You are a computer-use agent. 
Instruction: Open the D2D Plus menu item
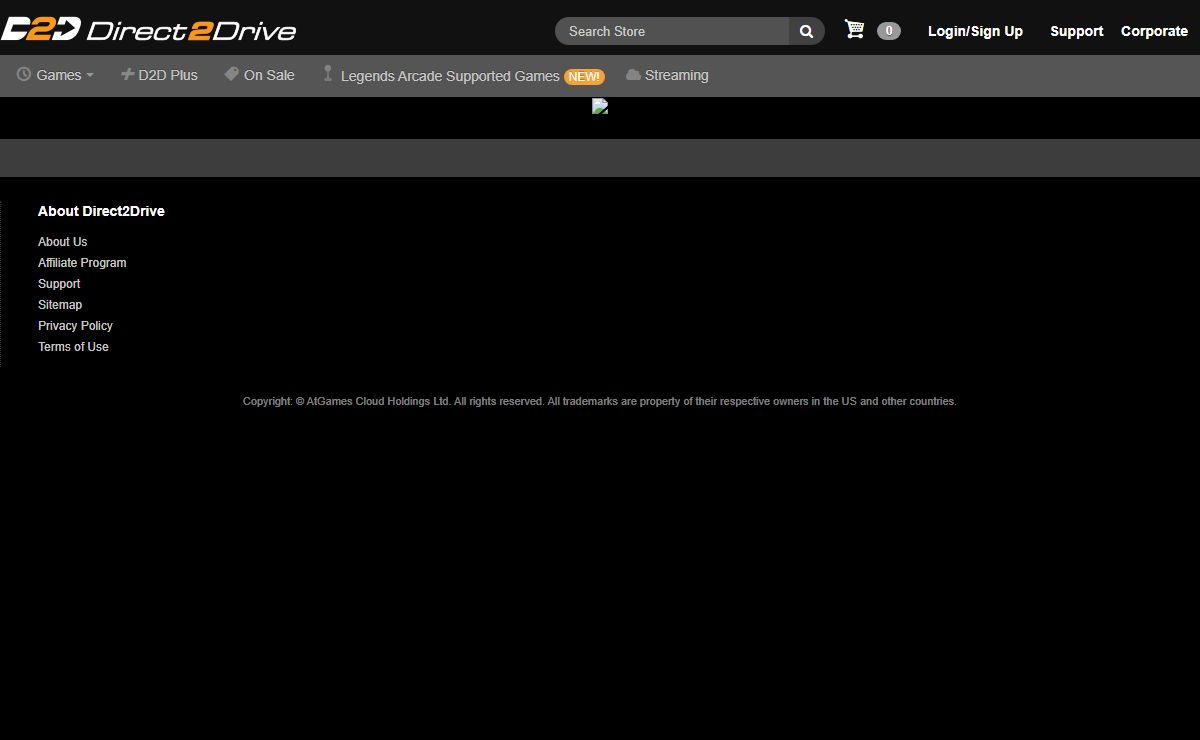[159, 75]
